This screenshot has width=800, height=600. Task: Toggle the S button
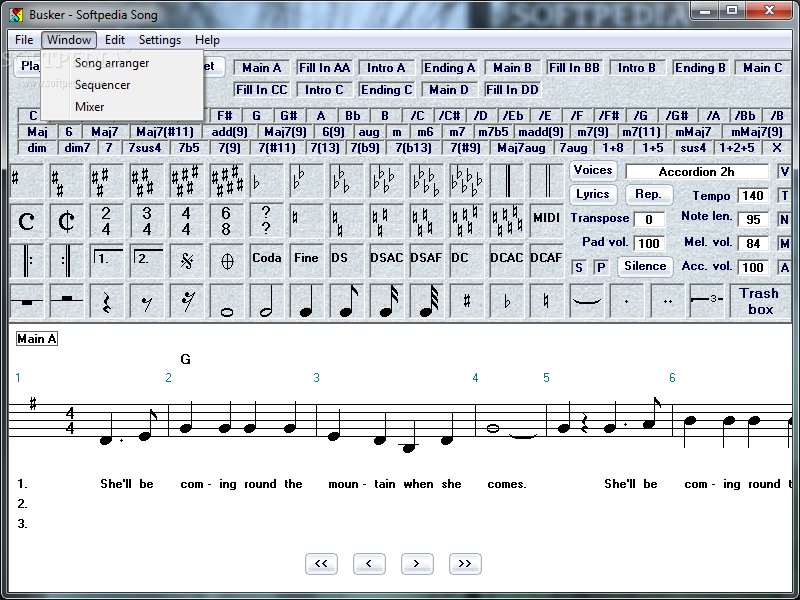tap(579, 268)
